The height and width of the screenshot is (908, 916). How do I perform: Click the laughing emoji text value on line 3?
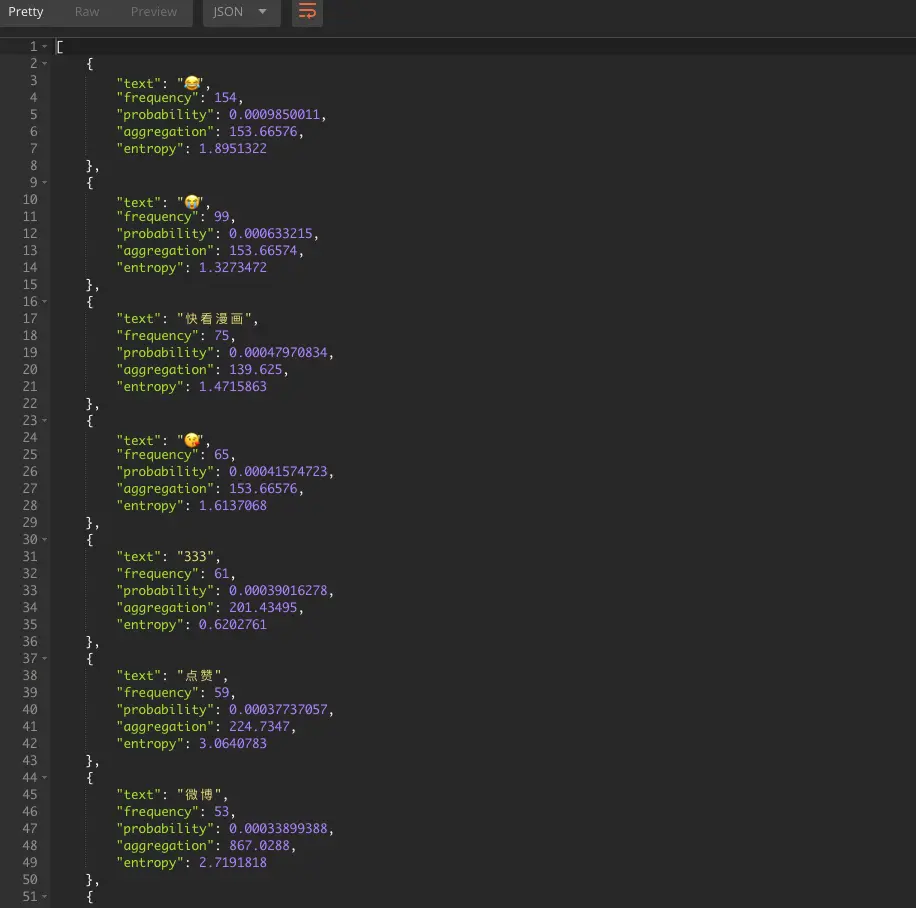[192, 83]
